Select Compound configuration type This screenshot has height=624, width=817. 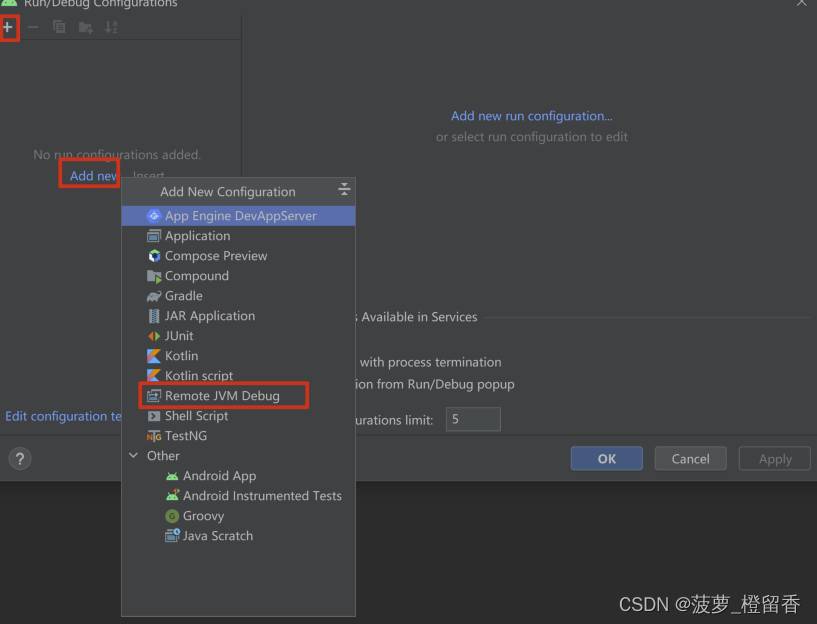(x=238, y=276)
